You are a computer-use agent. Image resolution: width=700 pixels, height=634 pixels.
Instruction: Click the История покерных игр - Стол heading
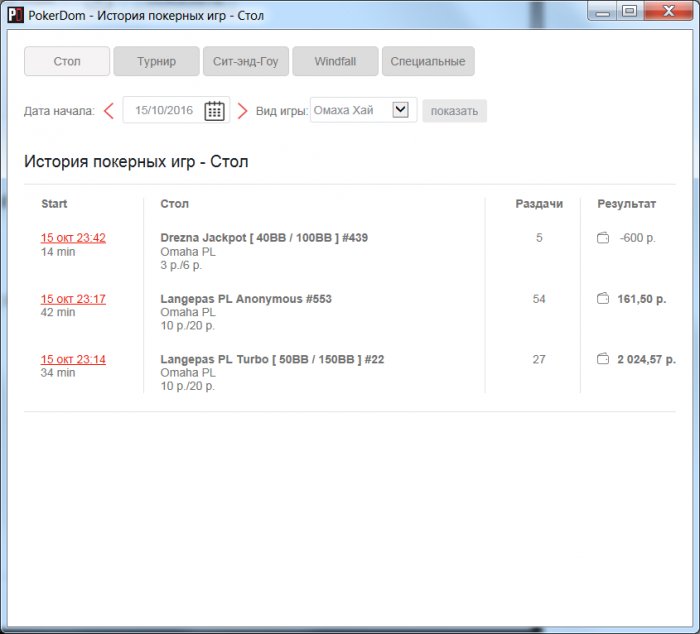[136, 162]
